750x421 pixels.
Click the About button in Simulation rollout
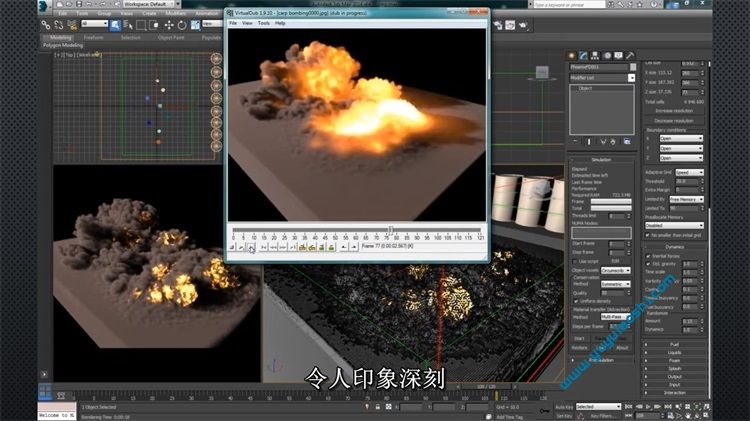[622, 348]
